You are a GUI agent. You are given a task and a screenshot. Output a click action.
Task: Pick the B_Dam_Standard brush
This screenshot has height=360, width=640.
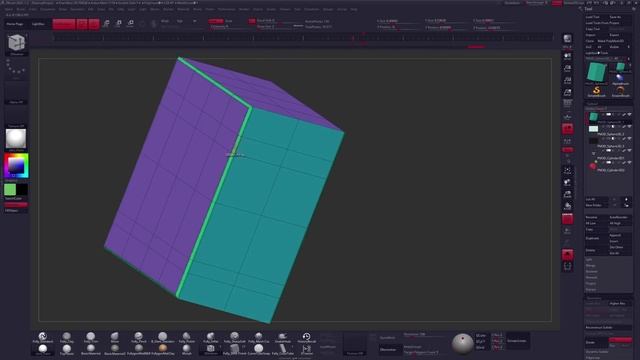click(x=162, y=338)
